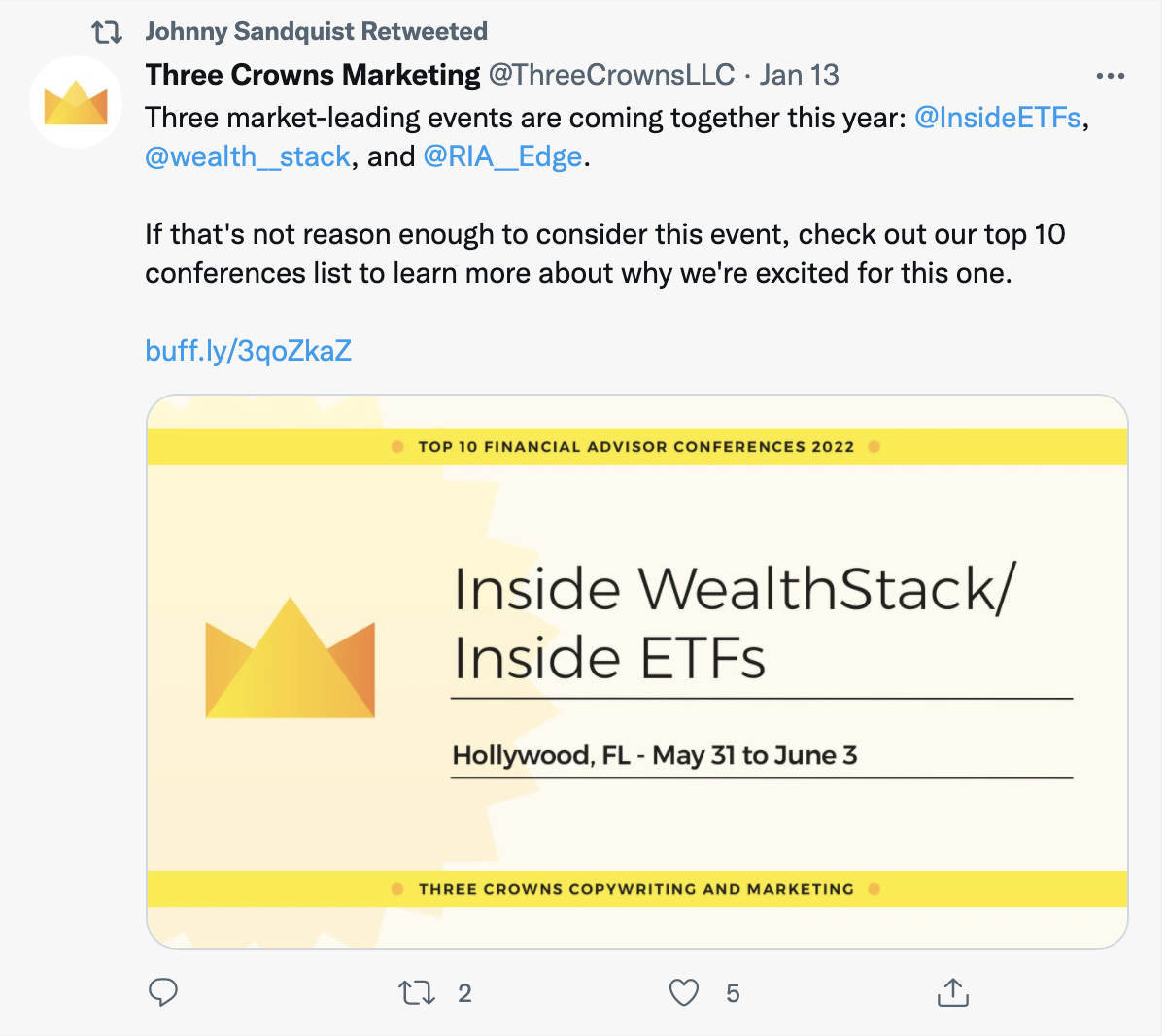Viewport: 1166px width, 1036px height.
Task: Open Three Crowns Marketing profile avatar
Action: tap(76, 103)
